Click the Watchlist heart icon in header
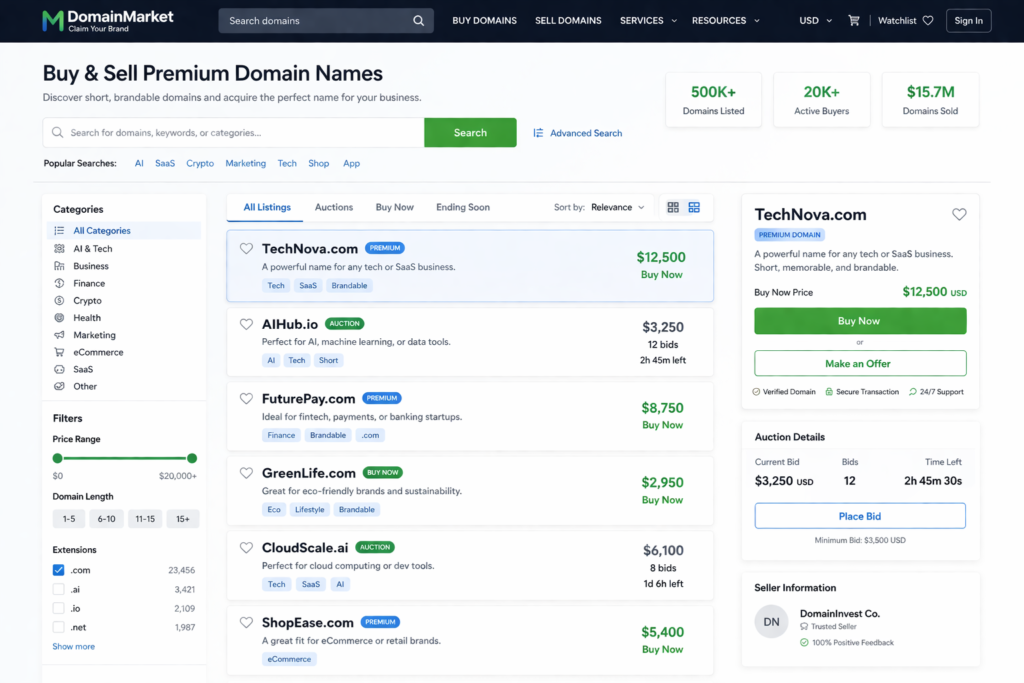 (928, 20)
